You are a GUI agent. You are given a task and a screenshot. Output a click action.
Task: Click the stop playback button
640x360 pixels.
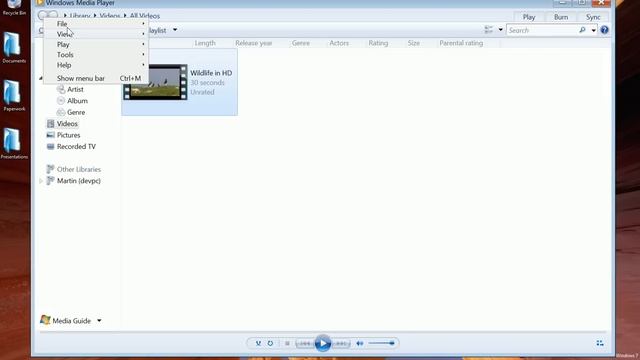pyautogui.click(x=287, y=343)
